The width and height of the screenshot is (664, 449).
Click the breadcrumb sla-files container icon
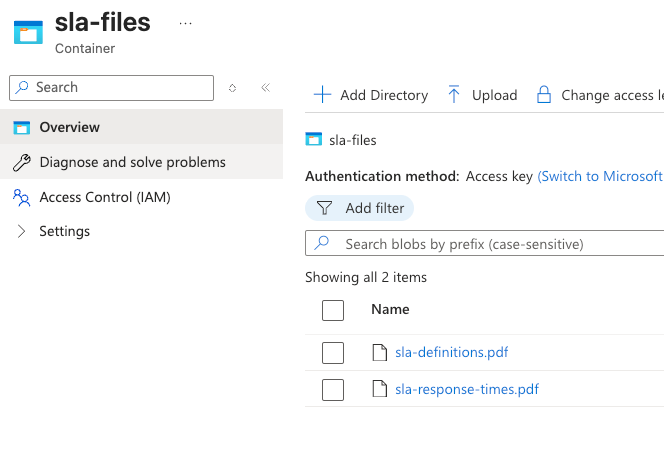coord(314,140)
